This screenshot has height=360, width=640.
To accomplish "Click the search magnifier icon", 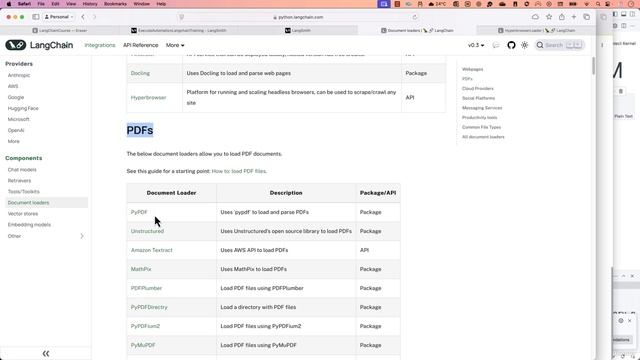I will 540,45.
